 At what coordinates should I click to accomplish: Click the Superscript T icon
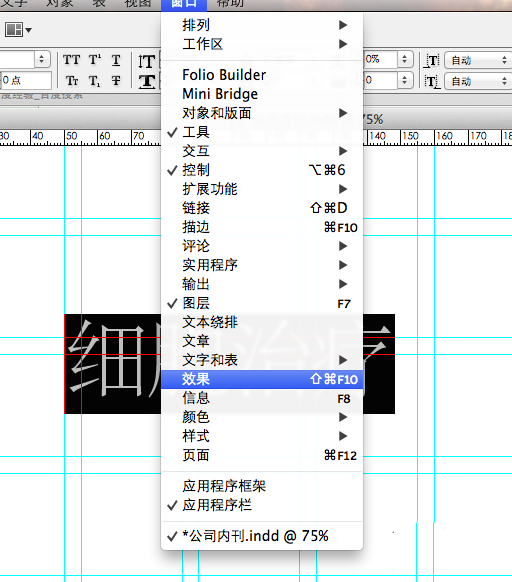95,60
